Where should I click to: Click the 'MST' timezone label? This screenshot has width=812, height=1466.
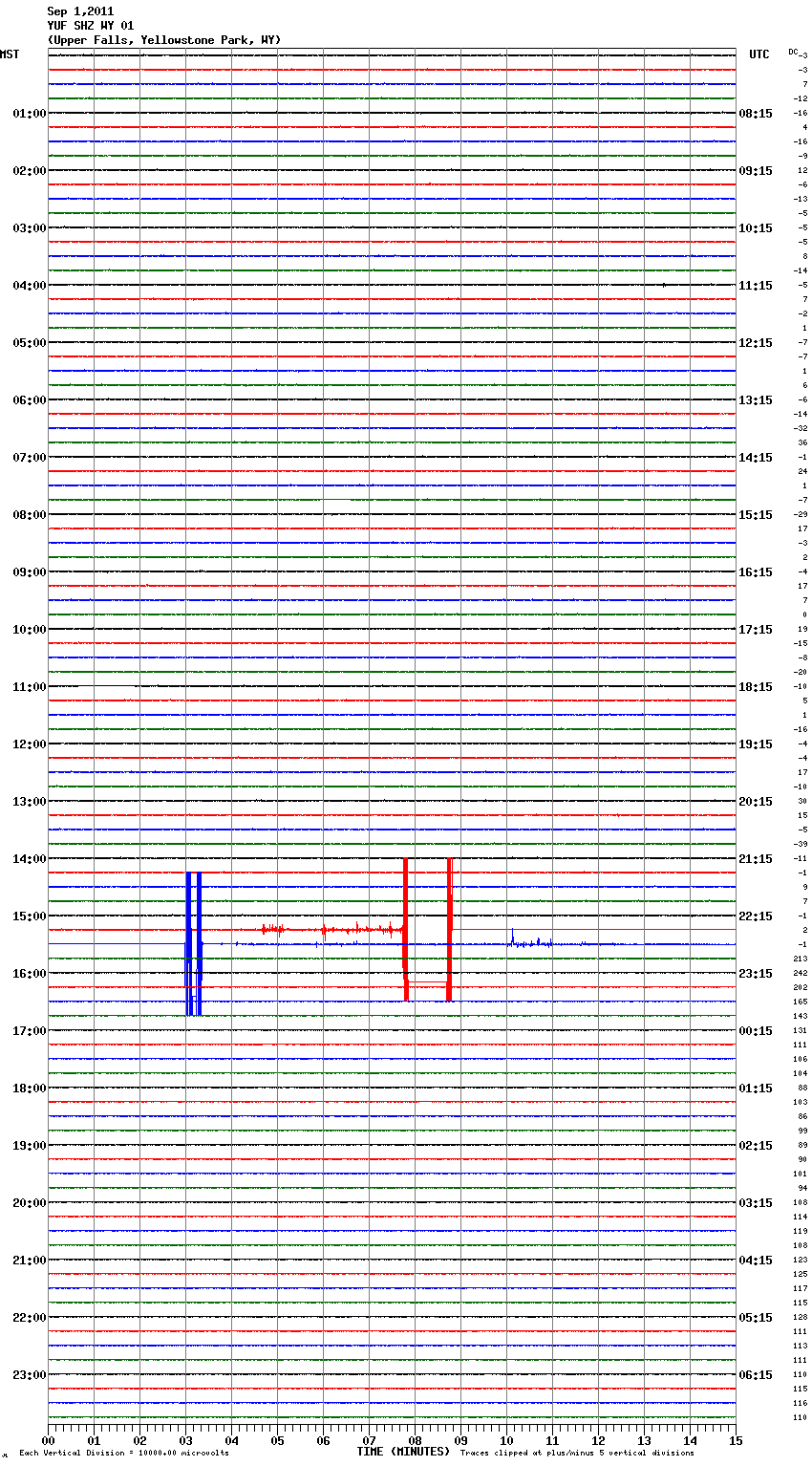pos(10,54)
